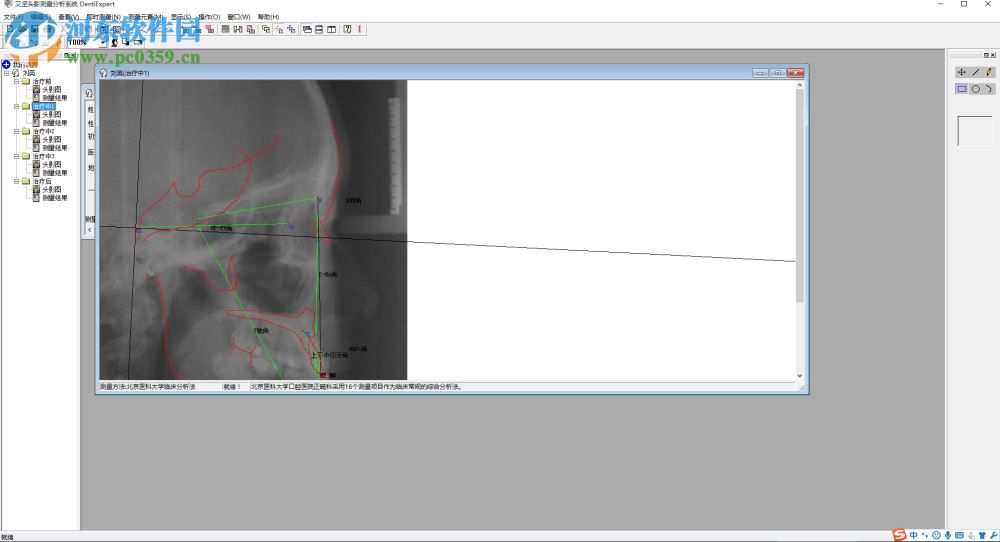Click the red-square measurement toolbar icon
This screenshot has height=542, width=1000.
[210, 29]
